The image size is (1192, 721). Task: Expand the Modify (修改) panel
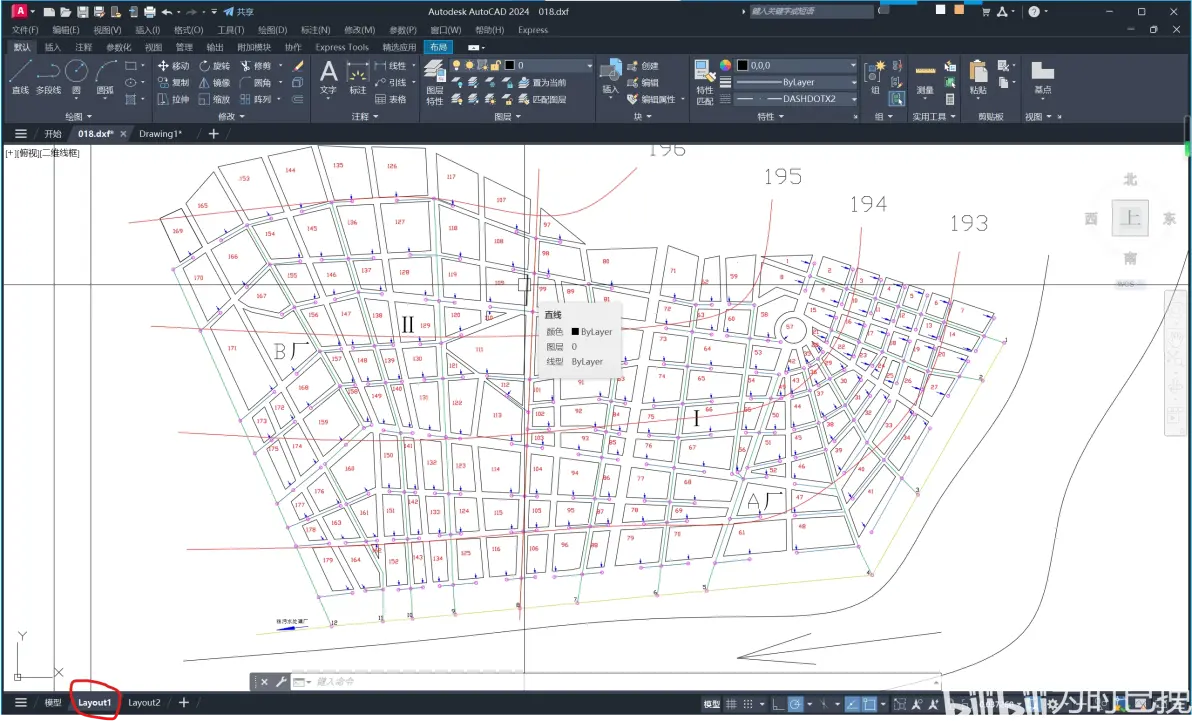(x=231, y=116)
